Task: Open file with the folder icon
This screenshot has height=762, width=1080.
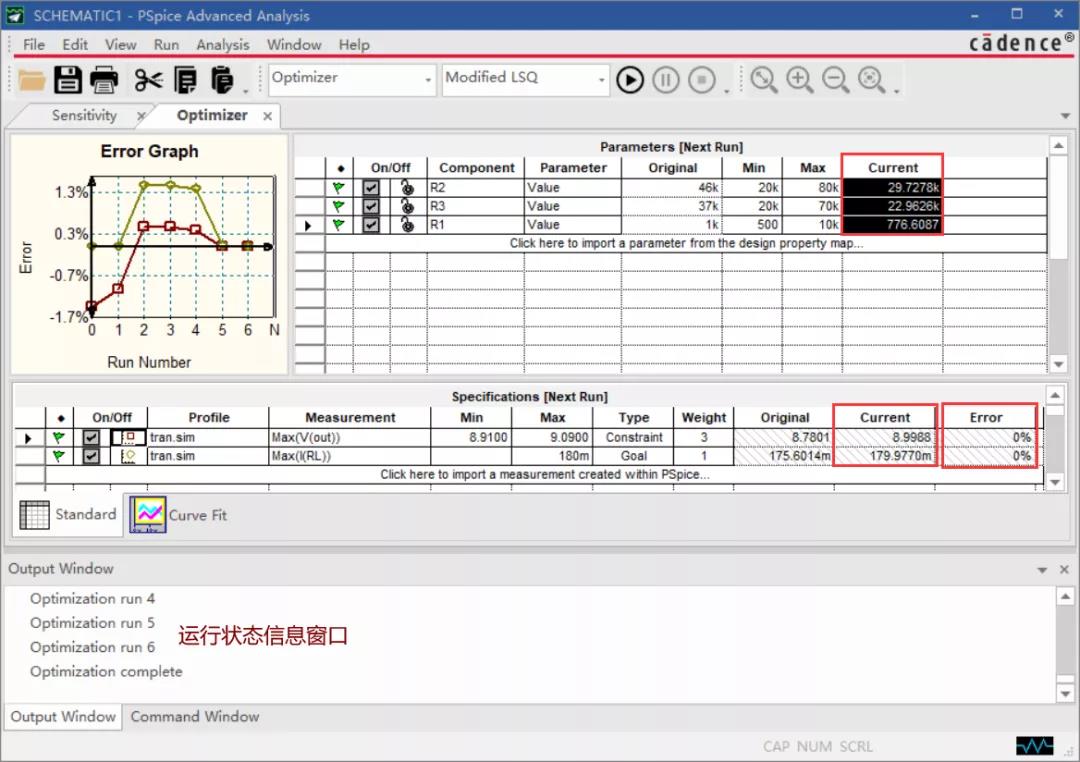Action: [x=31, y=81]
